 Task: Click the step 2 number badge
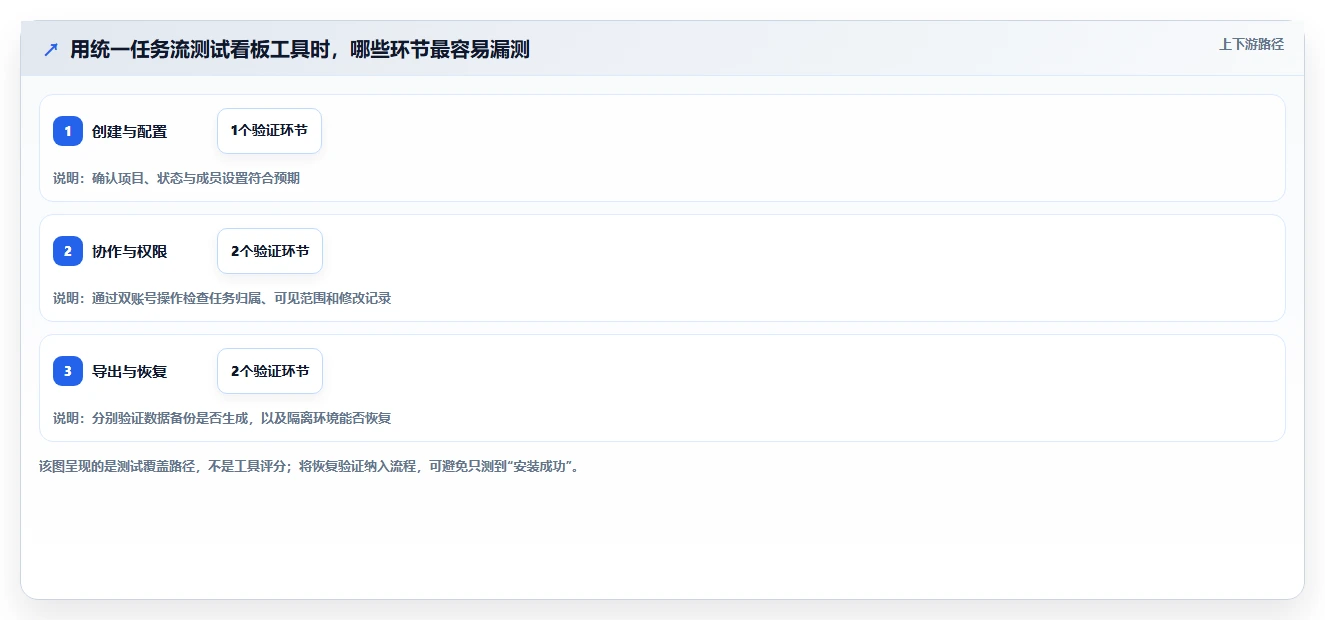click(x=68, y=251)
